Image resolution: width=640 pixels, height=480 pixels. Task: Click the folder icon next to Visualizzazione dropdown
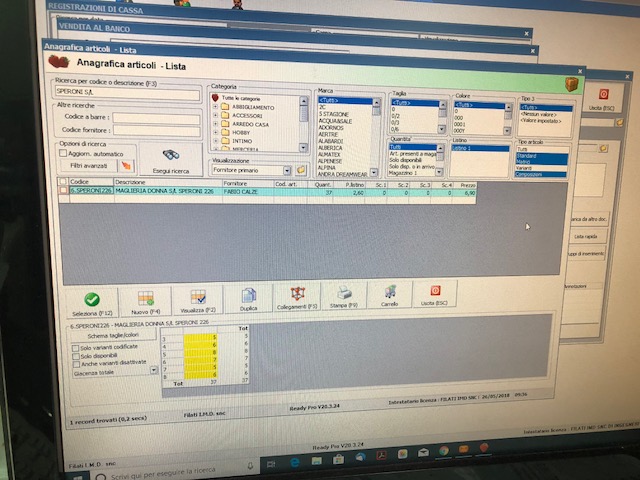(301, 169)
